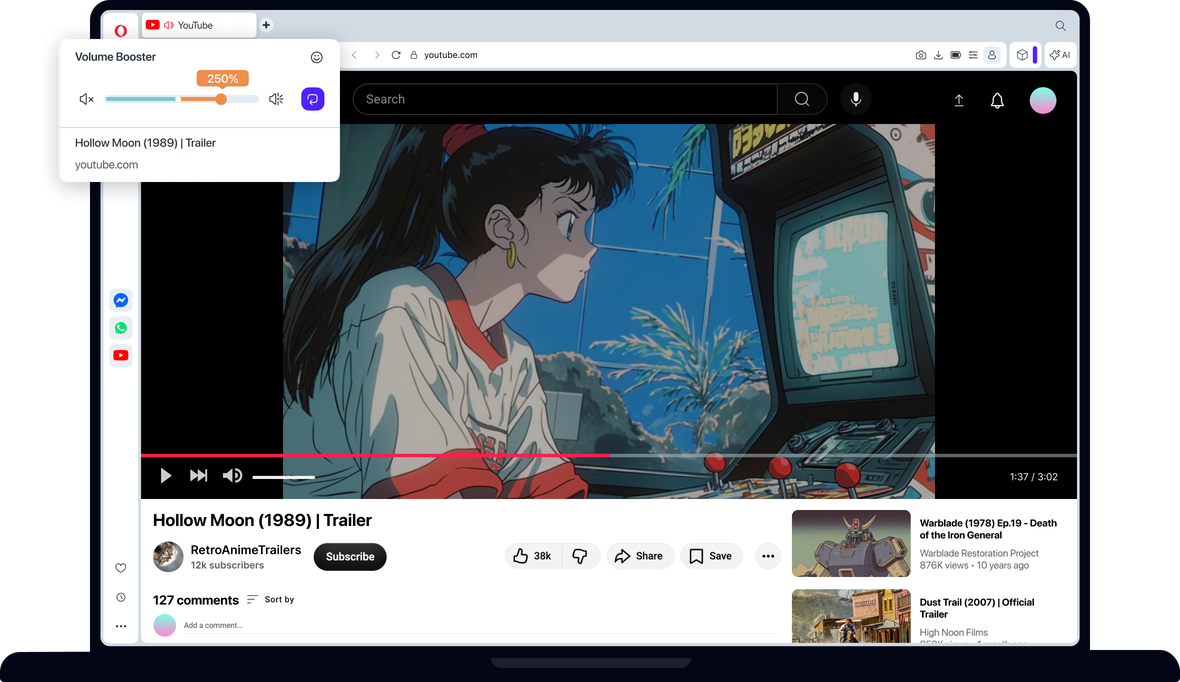The height and width of the screenshot is (682, 1180).
Task: Open the Sort by comments dropdown
Action: (270, 600)
